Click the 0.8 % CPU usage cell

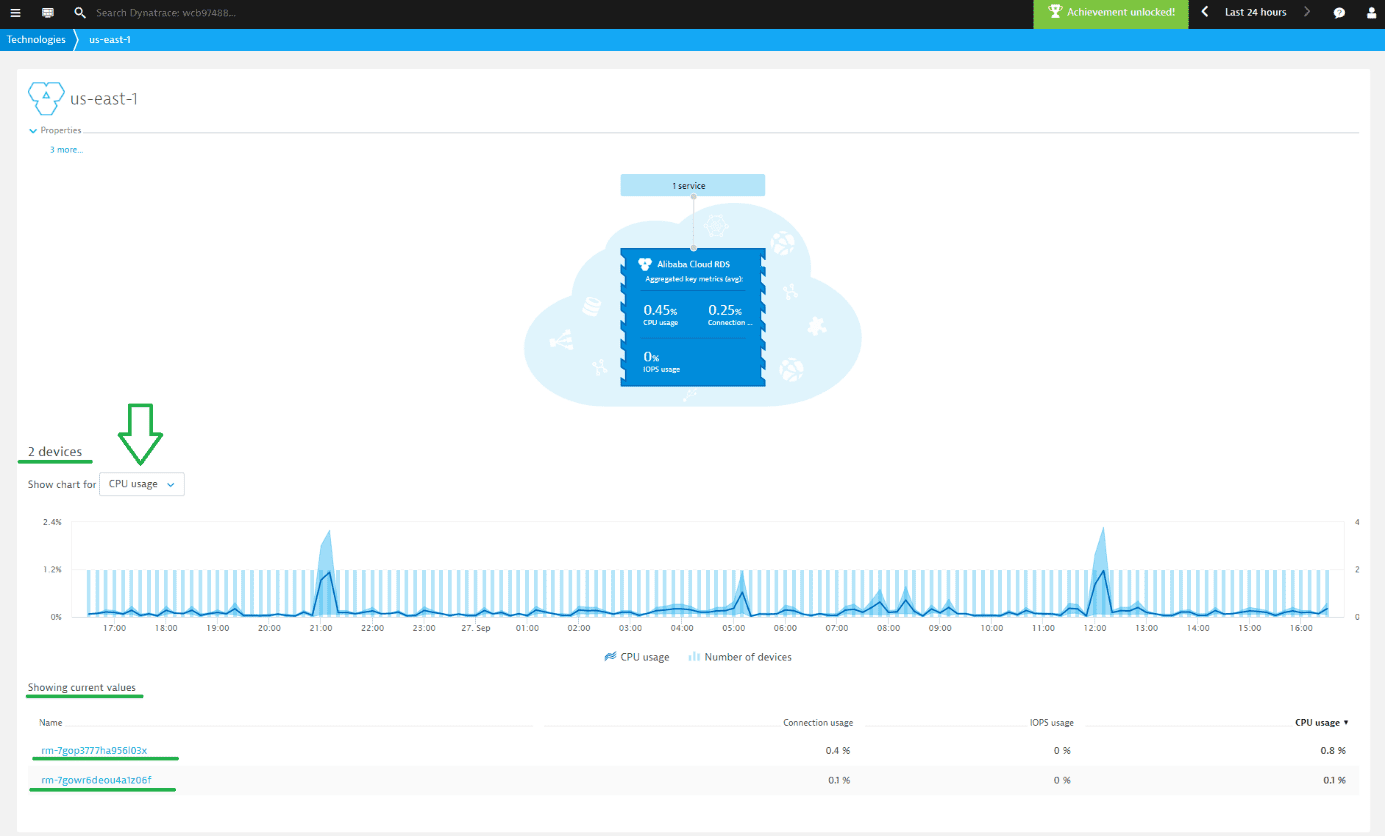click(x=1332, y=751)
